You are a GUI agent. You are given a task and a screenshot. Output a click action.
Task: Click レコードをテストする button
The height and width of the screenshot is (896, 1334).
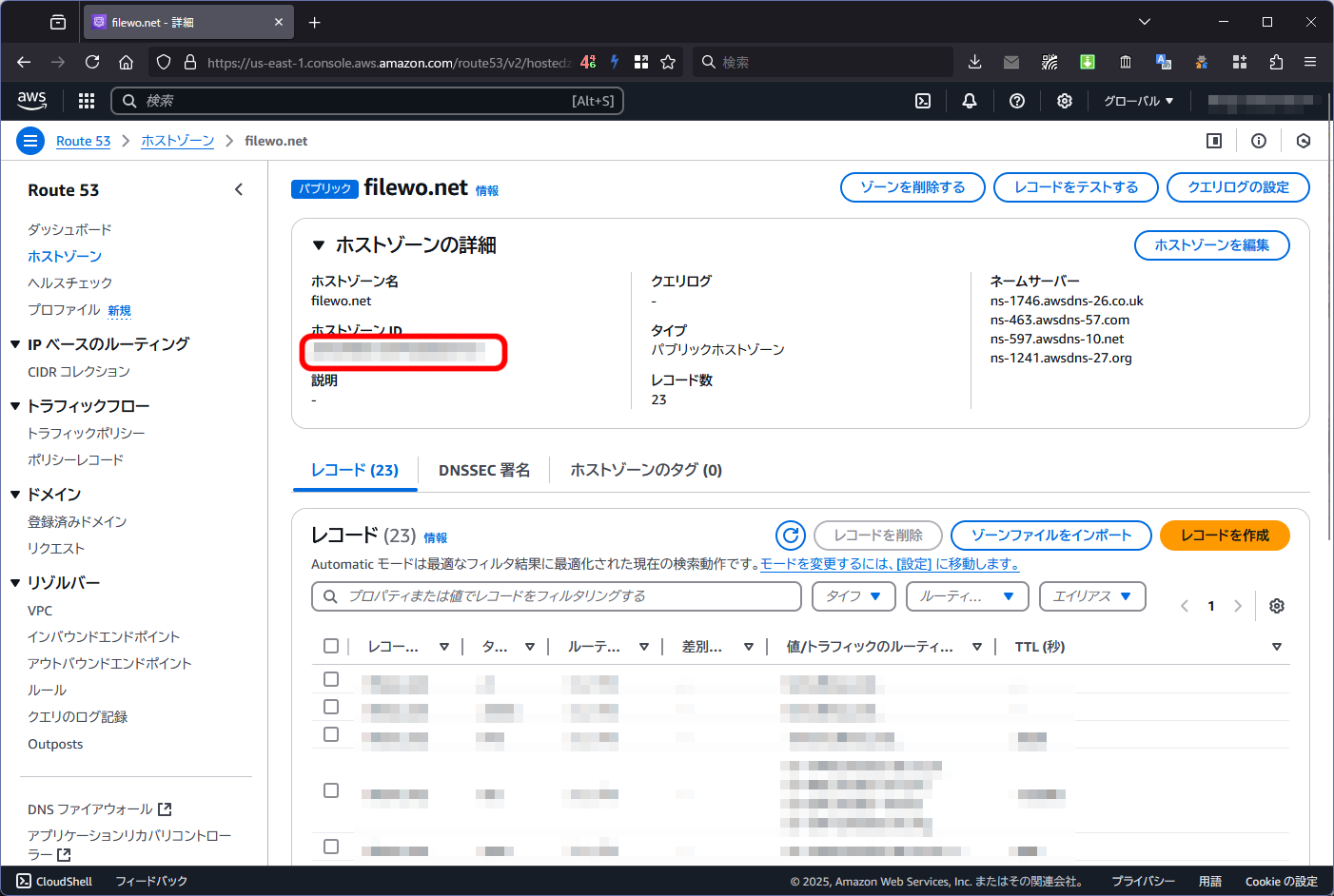(x=1076, y=187)
